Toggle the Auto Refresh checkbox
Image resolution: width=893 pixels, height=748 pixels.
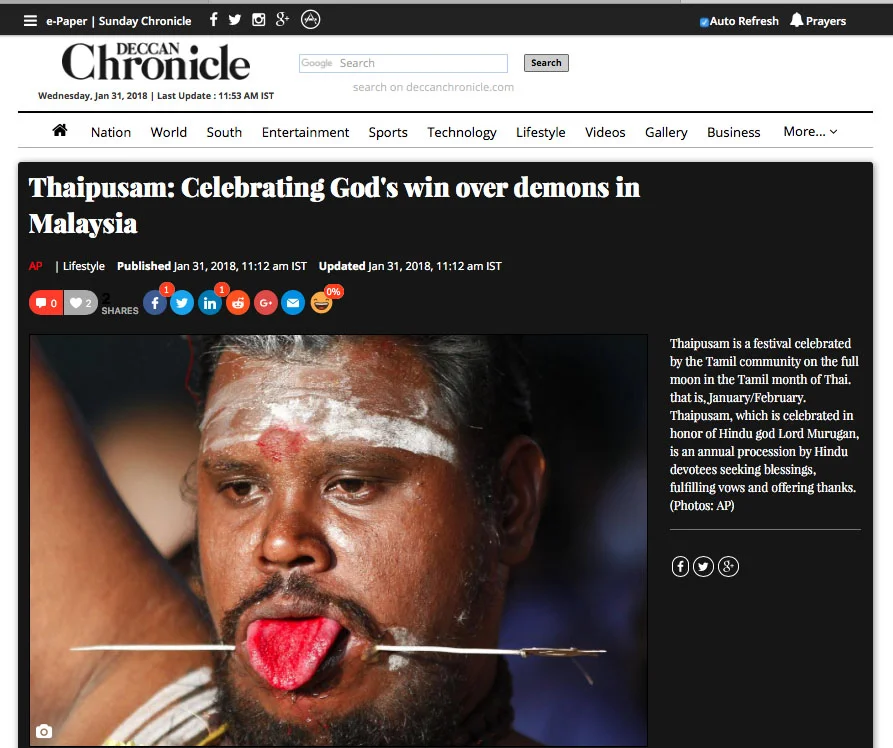(704, 22)
